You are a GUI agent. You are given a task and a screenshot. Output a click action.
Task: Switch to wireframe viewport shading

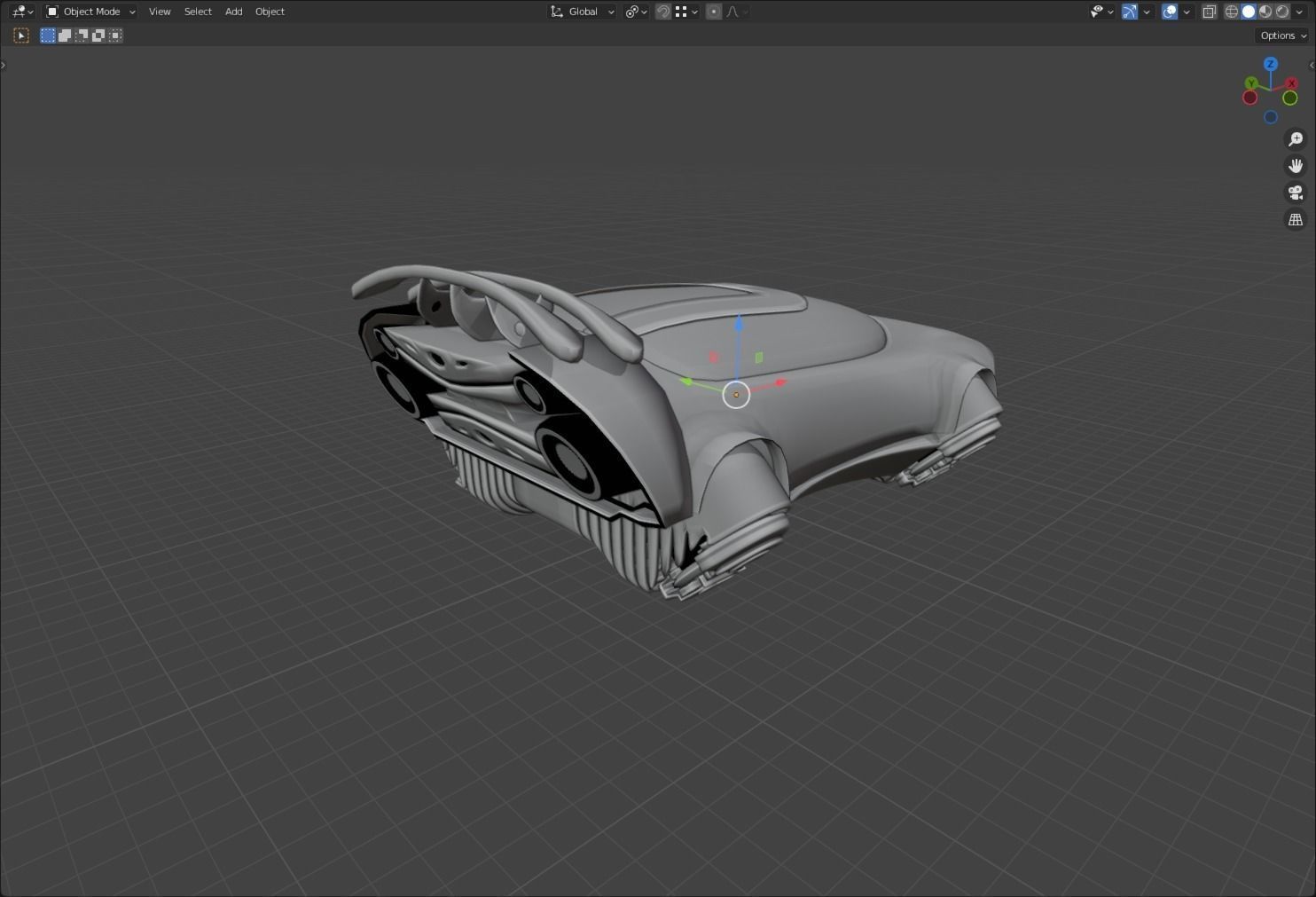click(x=1232, y=12)
